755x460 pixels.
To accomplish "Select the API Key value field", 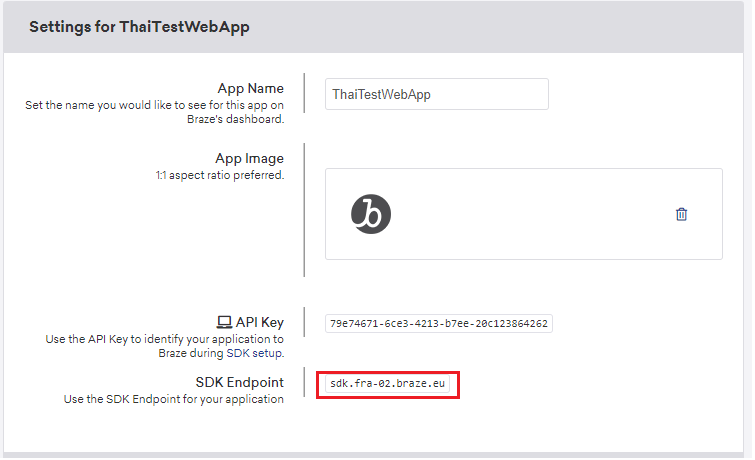I will [439, 324].
